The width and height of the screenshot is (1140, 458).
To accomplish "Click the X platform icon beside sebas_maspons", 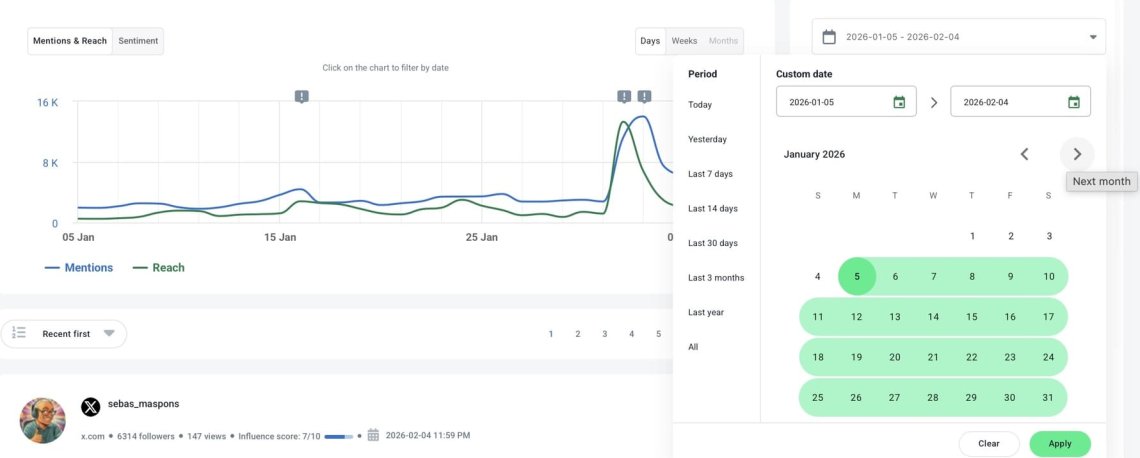I will tap(91, 406).
